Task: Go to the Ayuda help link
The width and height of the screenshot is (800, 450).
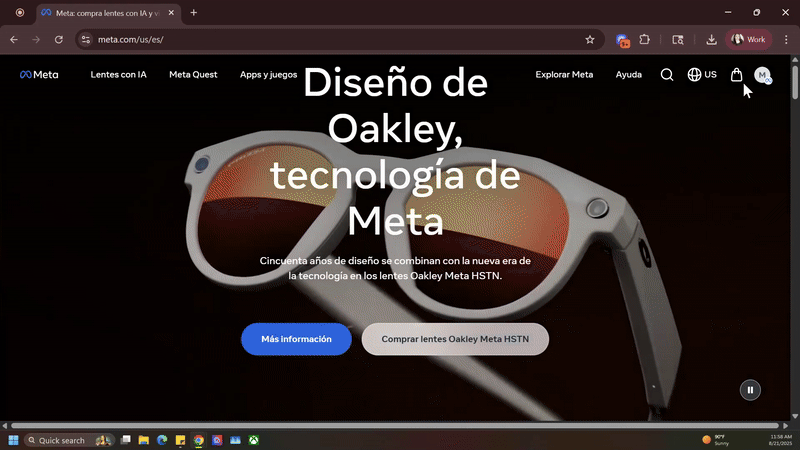Action: (x=629, y=75)
